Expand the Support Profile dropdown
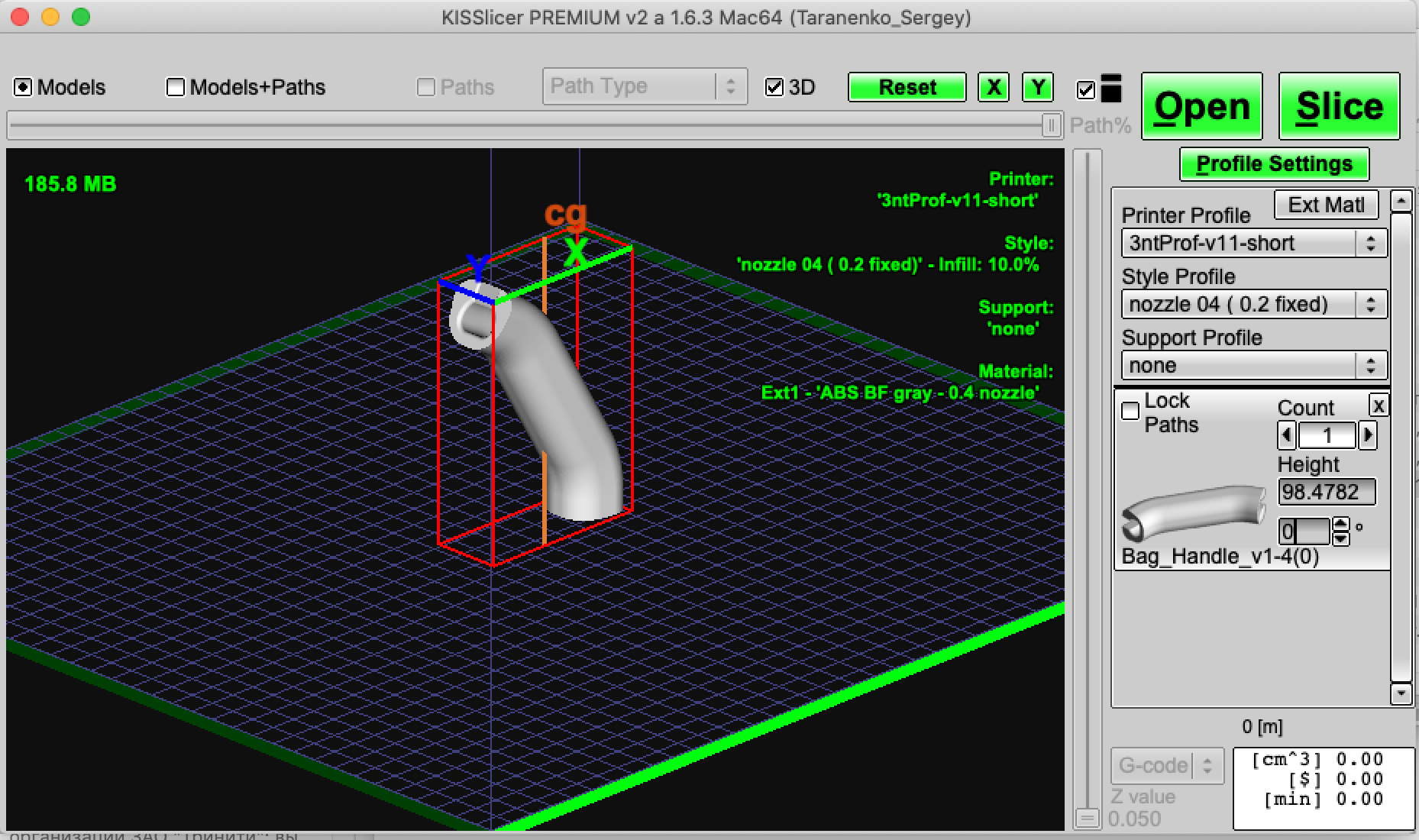1419x840 pixels. 1253,366
